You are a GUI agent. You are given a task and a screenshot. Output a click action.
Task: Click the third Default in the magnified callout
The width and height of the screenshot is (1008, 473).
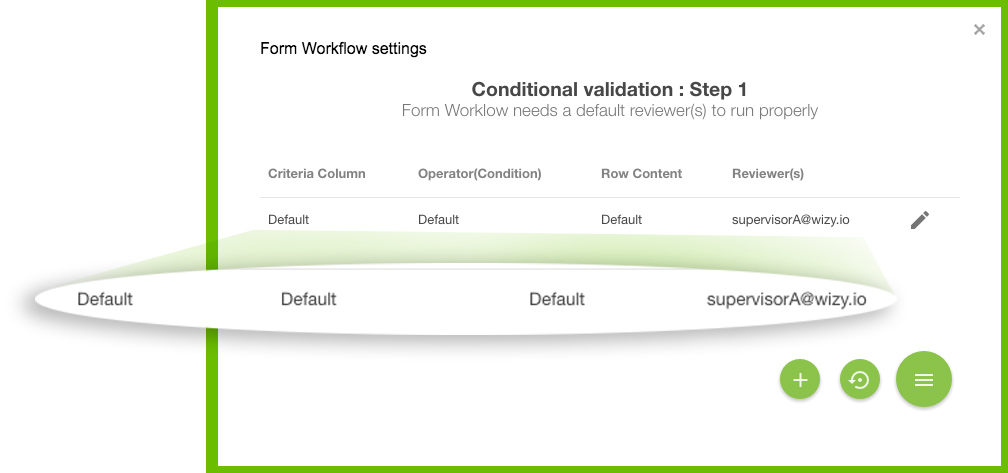click(x=557, y=299)
